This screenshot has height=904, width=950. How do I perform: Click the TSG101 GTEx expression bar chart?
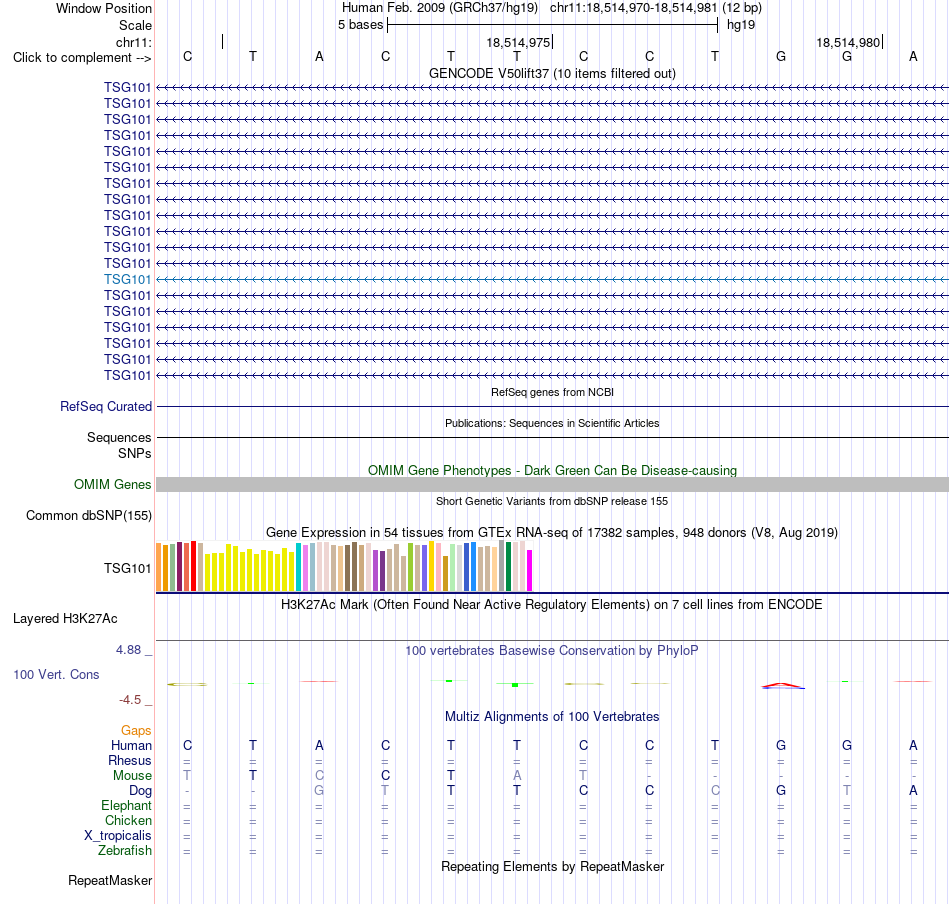tap(344, 566)
